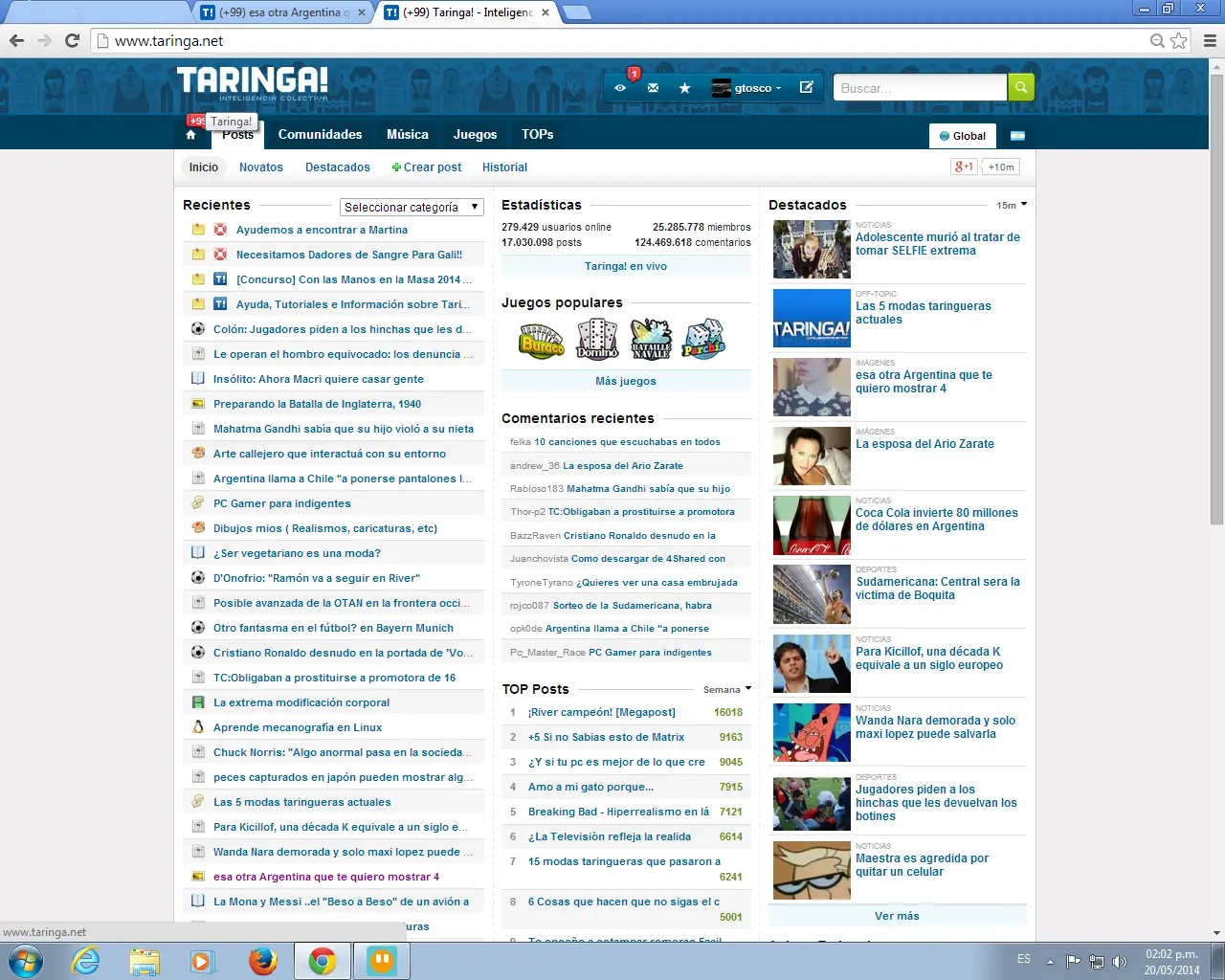
Task: Select the Argentina flag icon
Action: 1017,136
